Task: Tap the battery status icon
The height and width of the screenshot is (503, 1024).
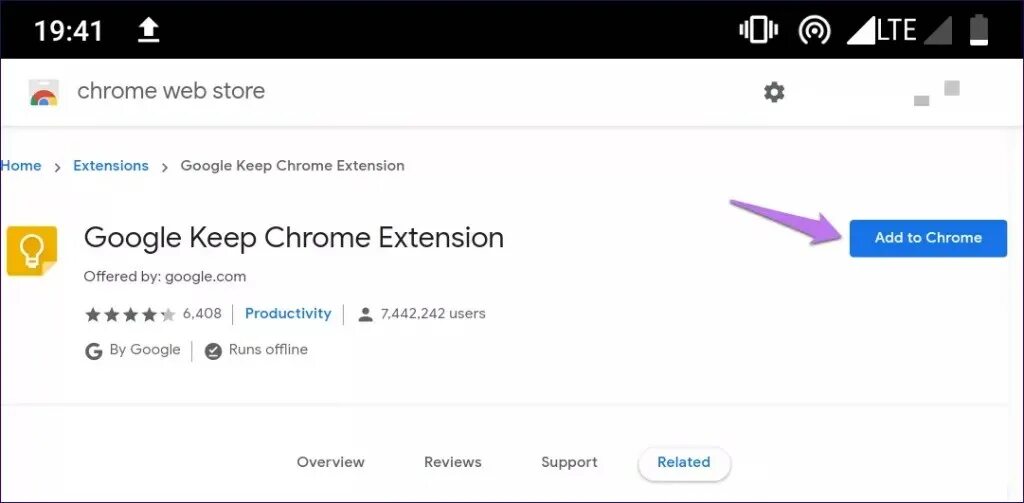Action: (979, 30)
